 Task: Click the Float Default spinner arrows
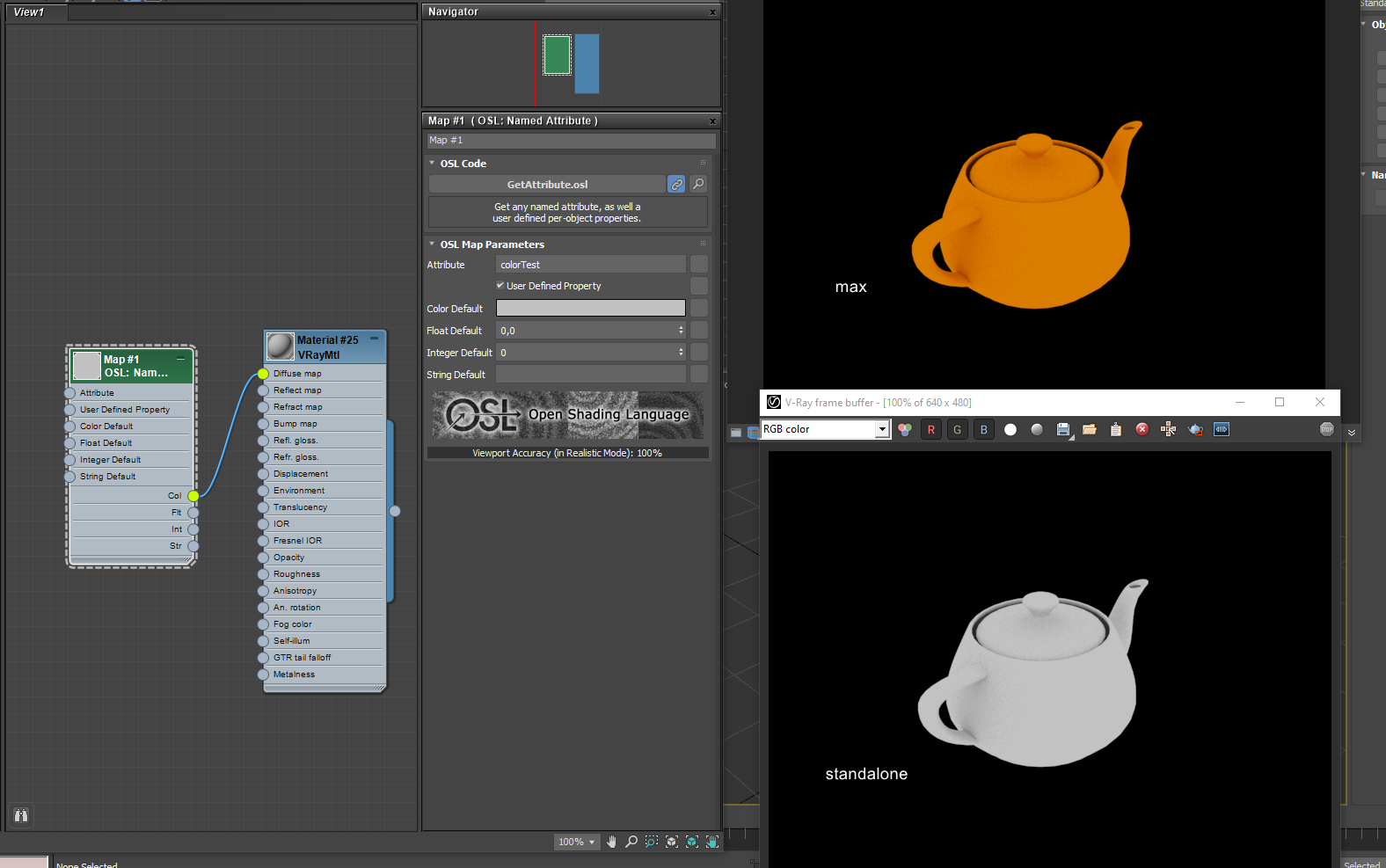(x=681, y=330)
